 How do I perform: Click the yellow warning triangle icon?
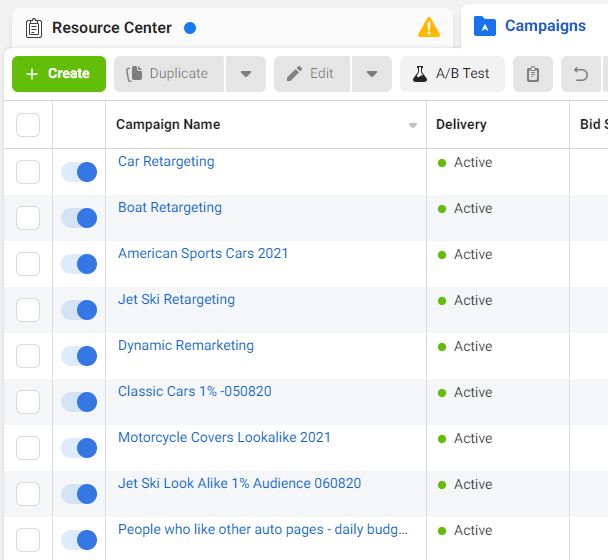click(x=428, y=28)
